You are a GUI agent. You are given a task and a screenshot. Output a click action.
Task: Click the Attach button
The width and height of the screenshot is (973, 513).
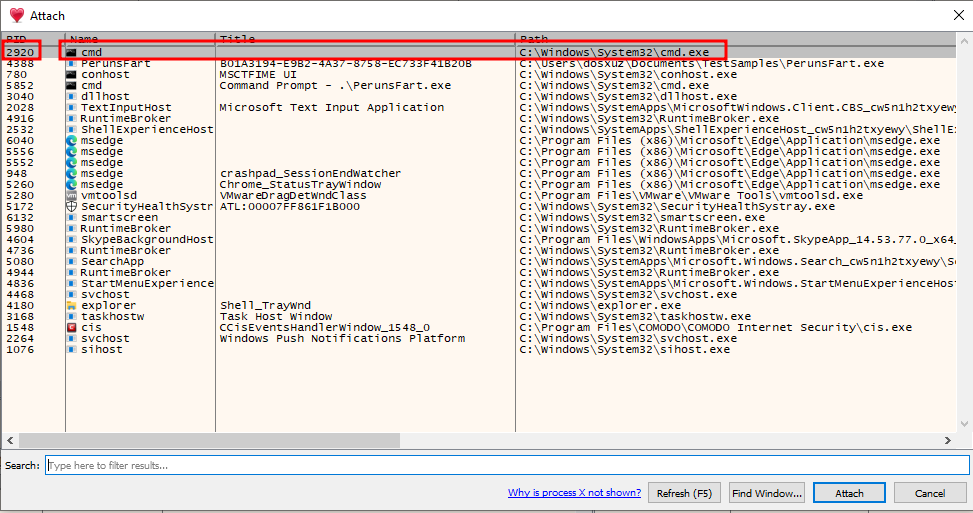click(x=849, y=493)
